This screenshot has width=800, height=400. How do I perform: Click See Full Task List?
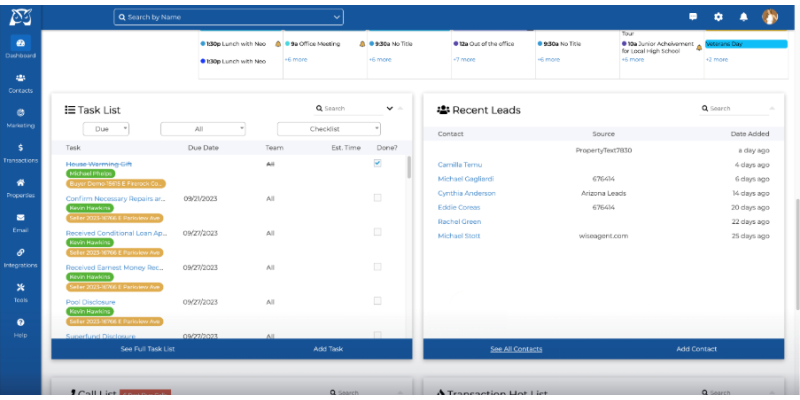pyautogui.click(x=147, y=349)
